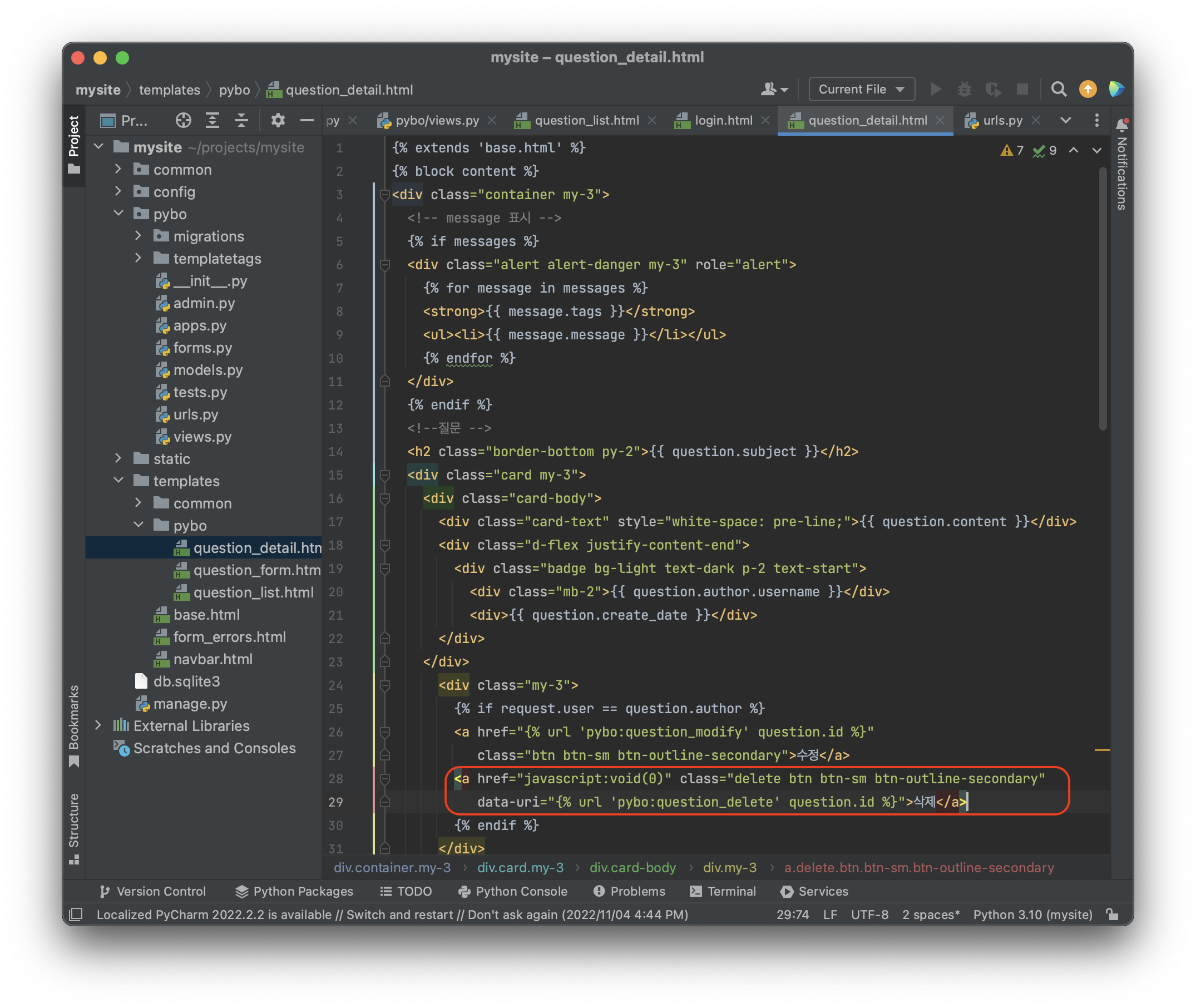Screen dimensions: 1196x1008
Task: Expand the migrations folder
Action: pos(139,236)
